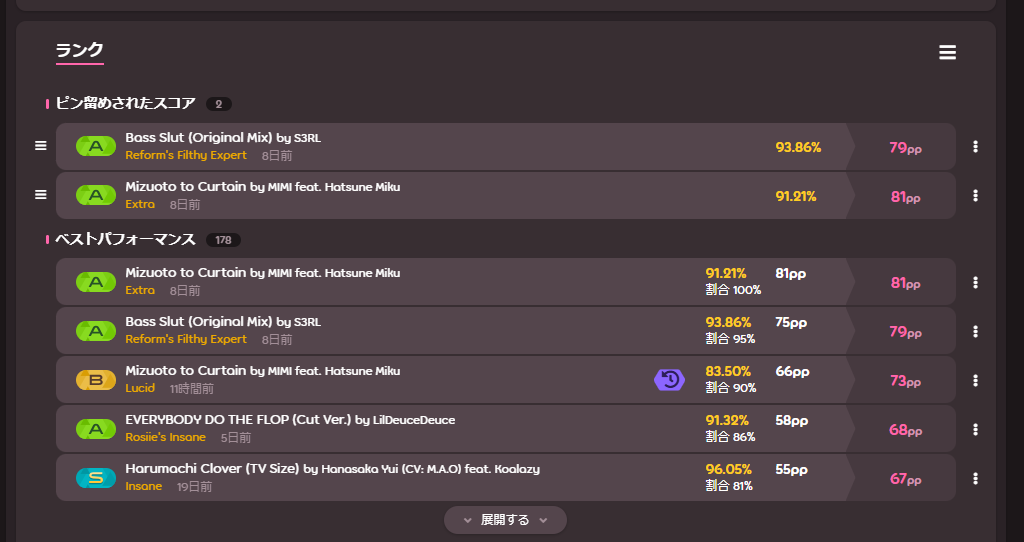1024x542 pixels.
Task: Open Harumachi Clover (TV Size) beatmap link
Action: click(x=212, y=469)
